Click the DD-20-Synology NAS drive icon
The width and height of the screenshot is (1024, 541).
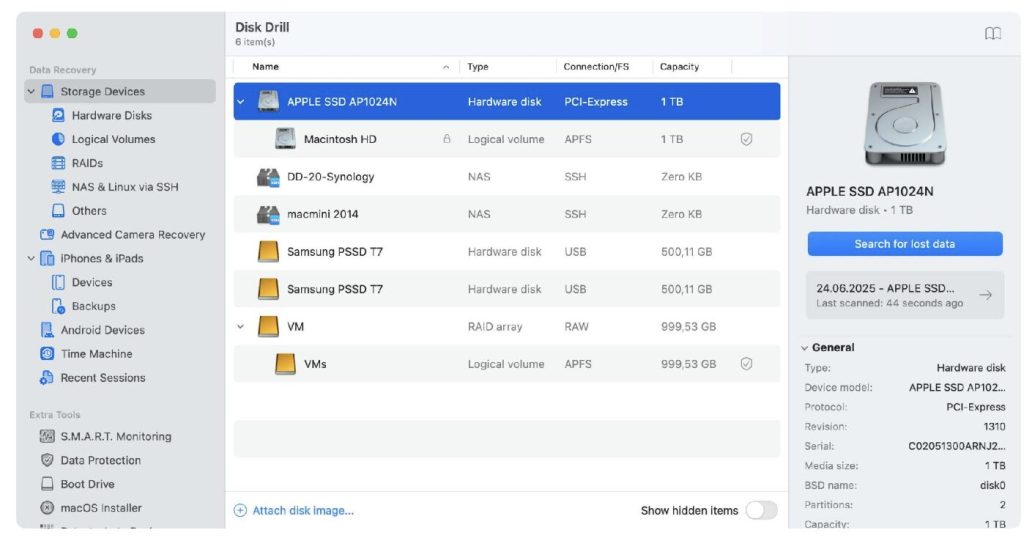click(268, 176)
